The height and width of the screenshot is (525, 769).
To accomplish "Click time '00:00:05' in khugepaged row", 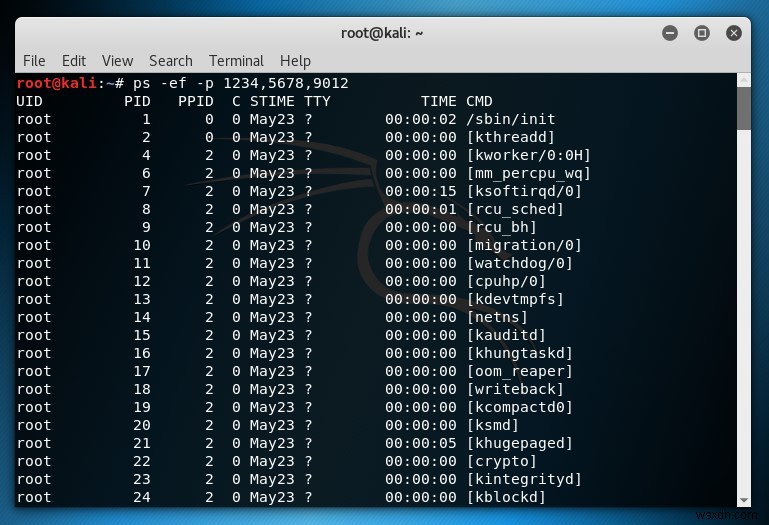I will pos(421,444).
